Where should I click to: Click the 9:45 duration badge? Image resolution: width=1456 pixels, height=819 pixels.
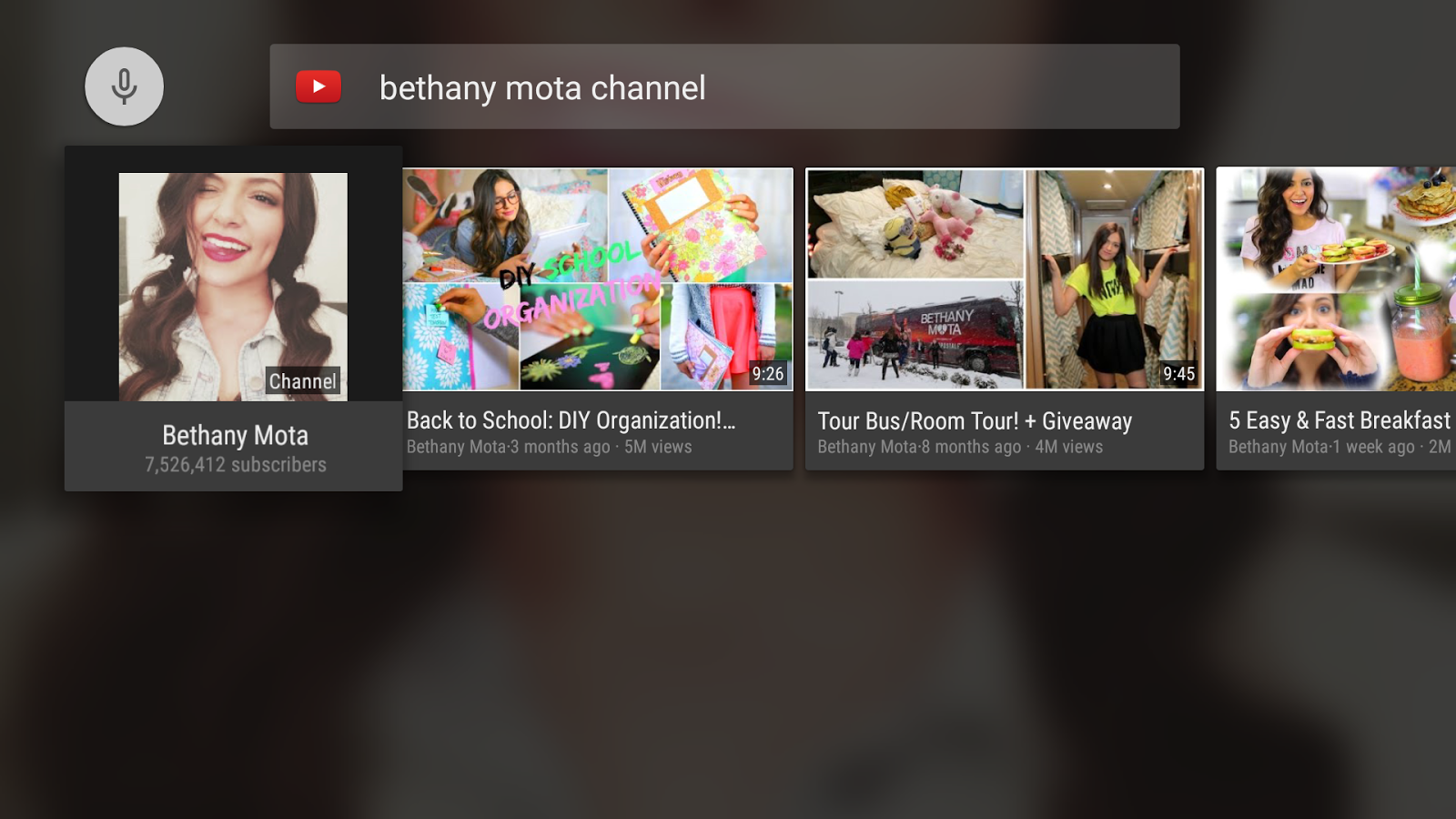[1178, 374]
